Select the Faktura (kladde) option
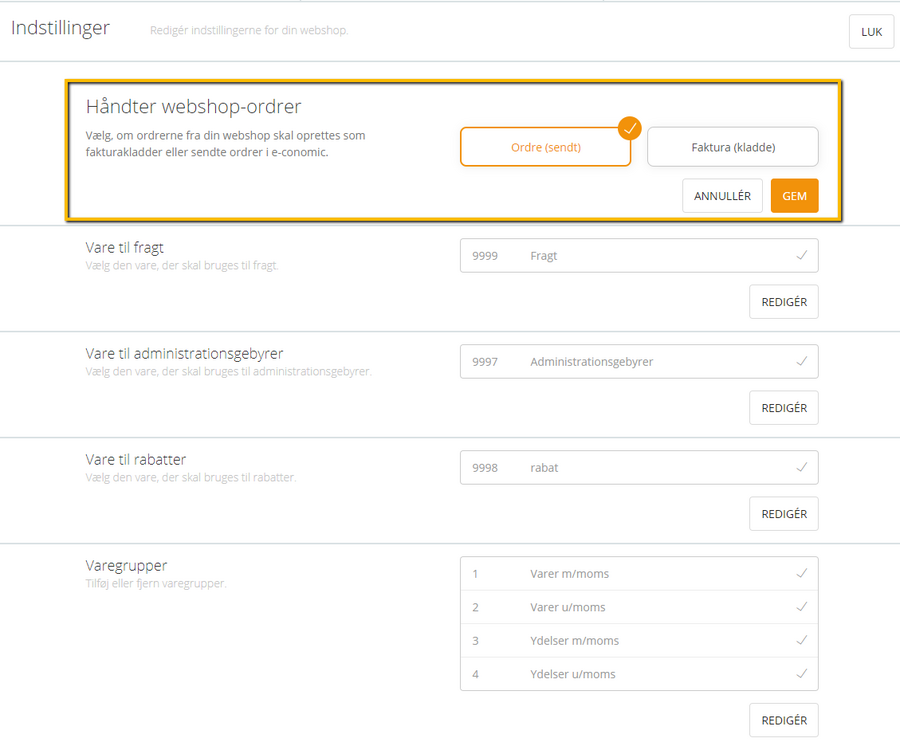Screen dimensions: 900x742 (x=733, y=147)
